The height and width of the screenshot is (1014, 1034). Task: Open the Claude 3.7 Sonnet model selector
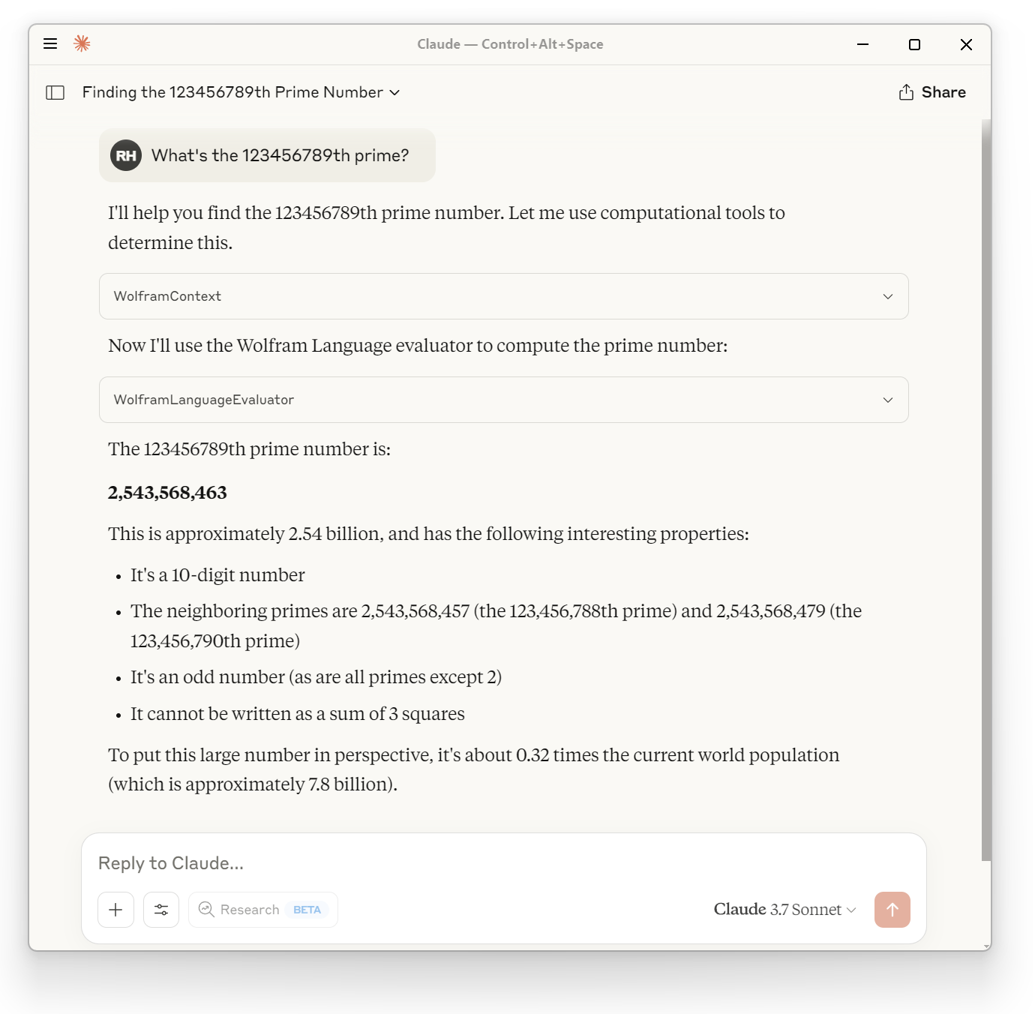[x=785, y=910]
